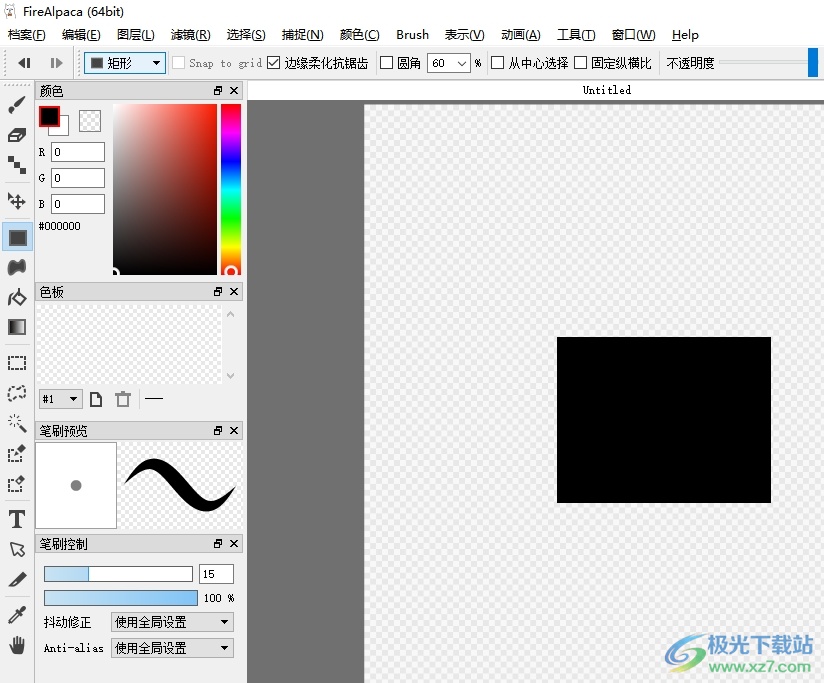Open the 矩形 shape dropdown
Viewport: 824px width, 683px height.
pyautogui.click(x=125, y=63)
